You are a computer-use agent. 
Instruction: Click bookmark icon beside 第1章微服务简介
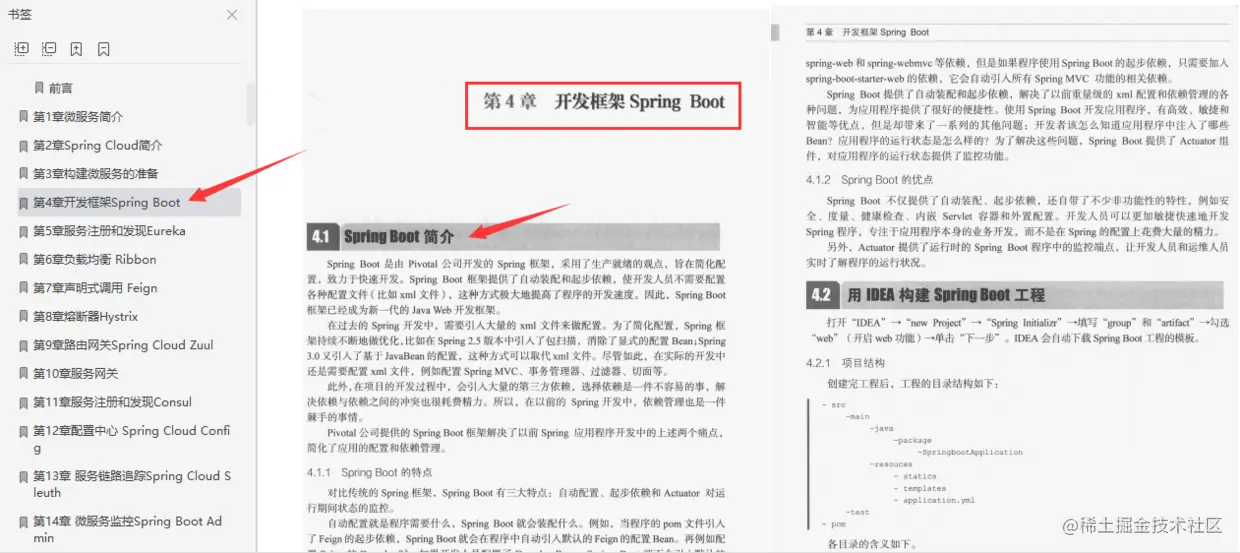tap(23, 116)
